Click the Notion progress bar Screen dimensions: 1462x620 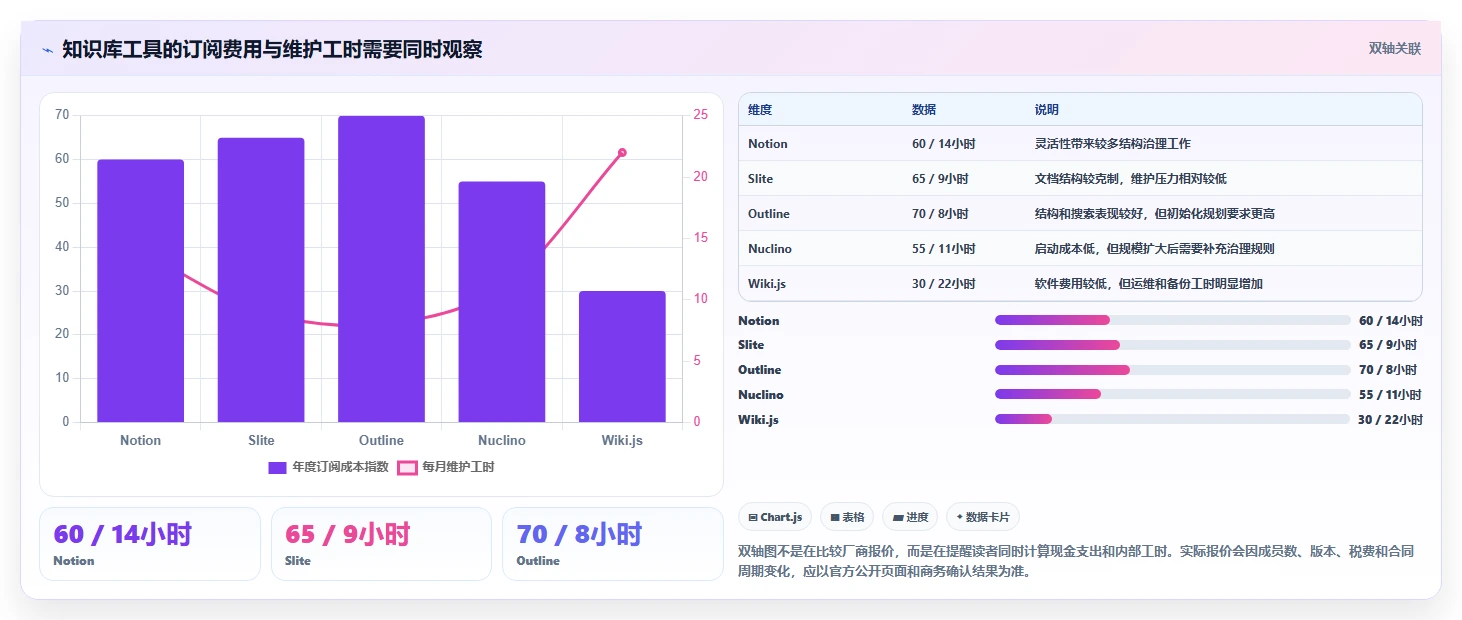[x=1172, y=320]
